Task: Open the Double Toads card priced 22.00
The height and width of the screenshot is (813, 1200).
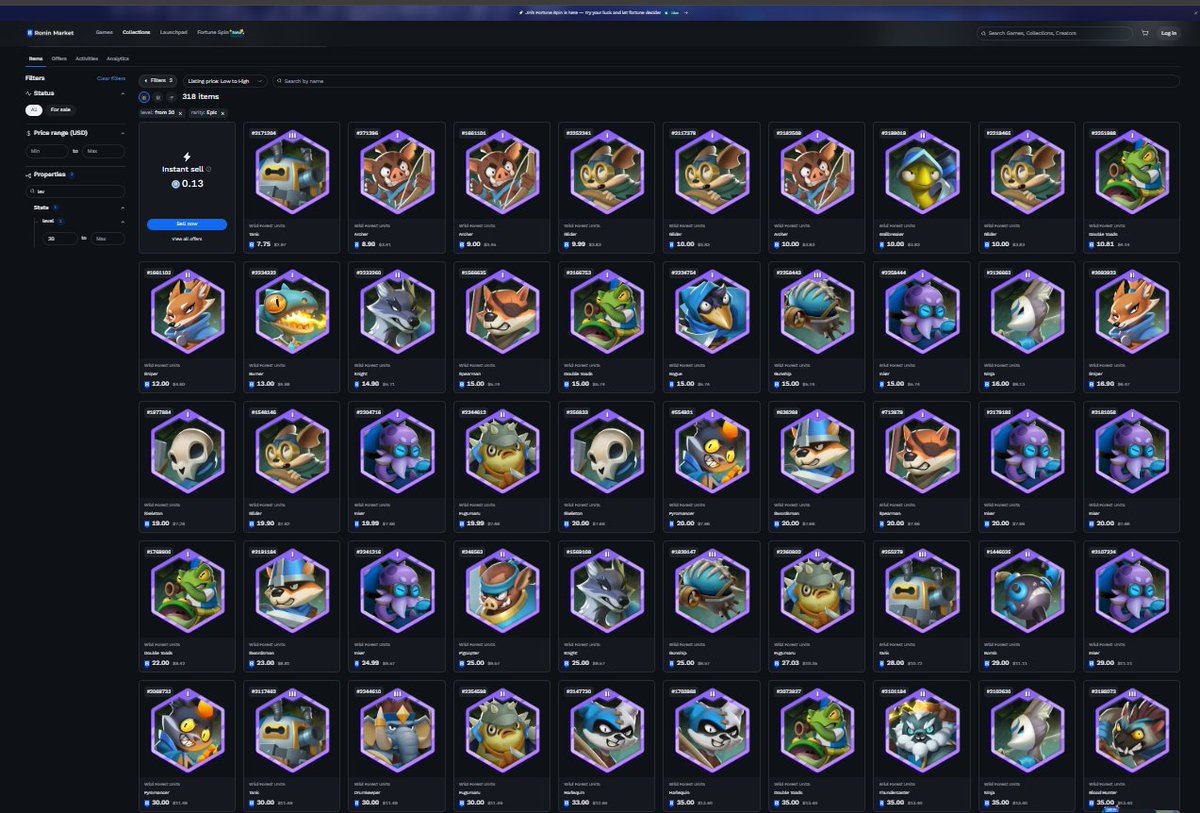Action: 187,607
